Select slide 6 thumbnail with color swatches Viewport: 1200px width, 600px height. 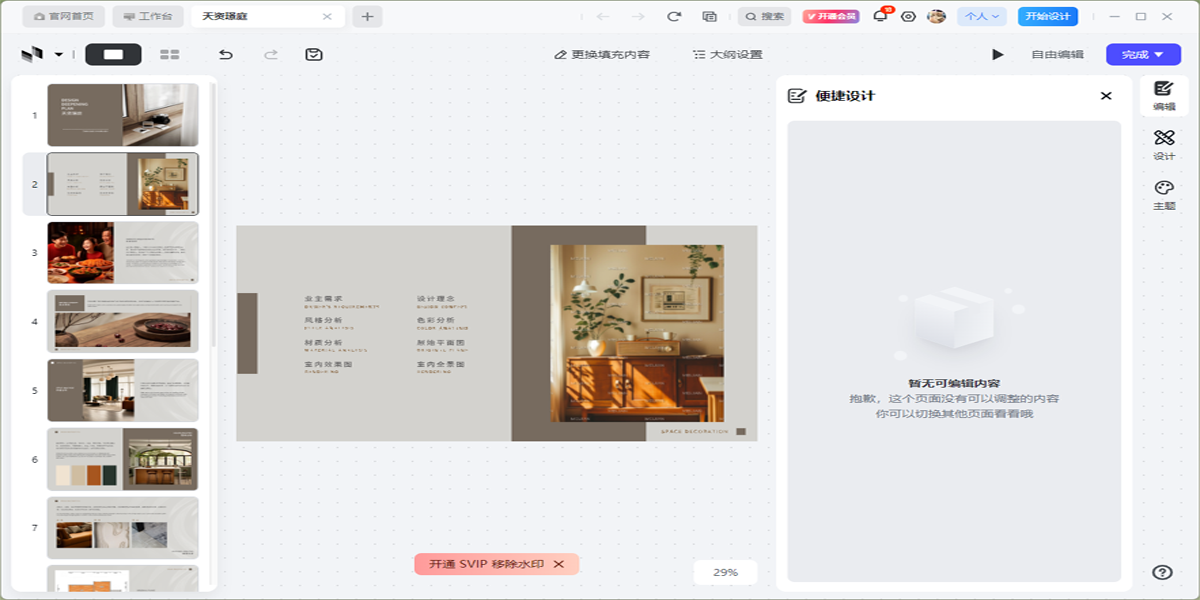[122, 459]
